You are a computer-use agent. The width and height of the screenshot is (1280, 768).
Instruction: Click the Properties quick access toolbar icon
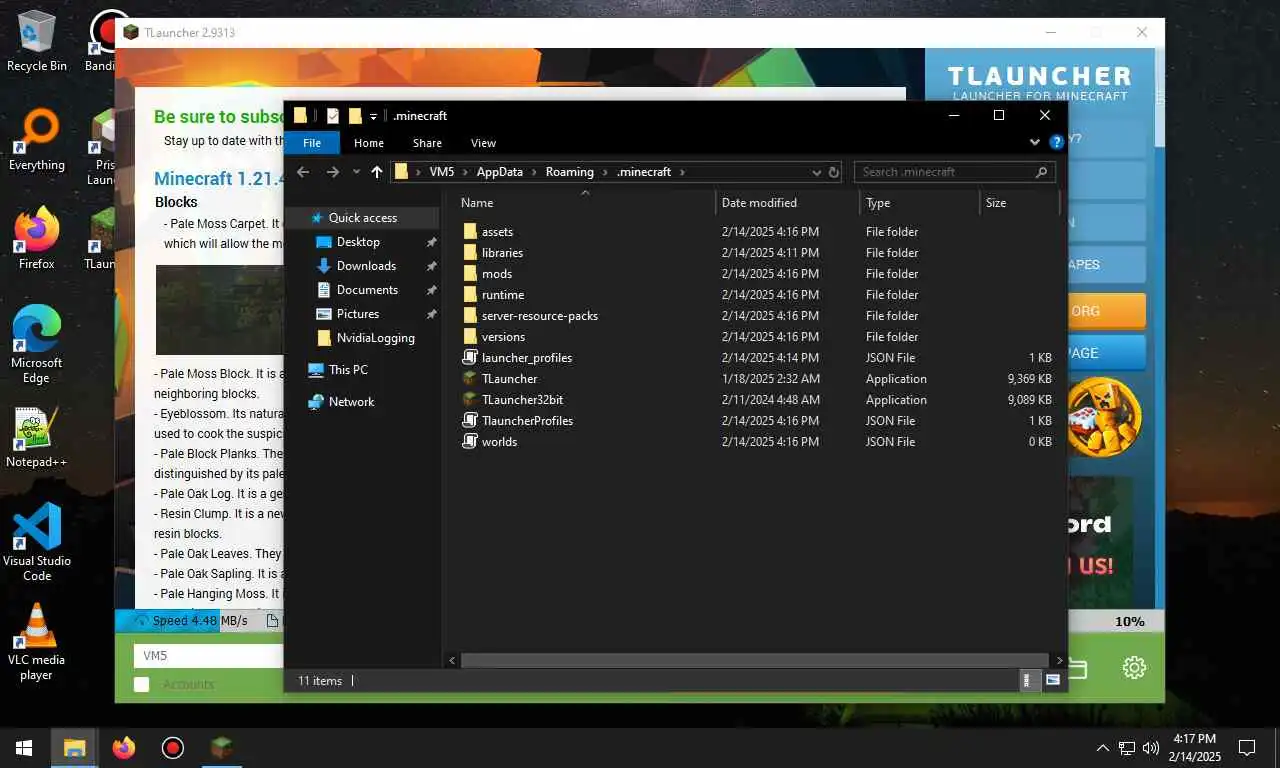tap(333, 116)
